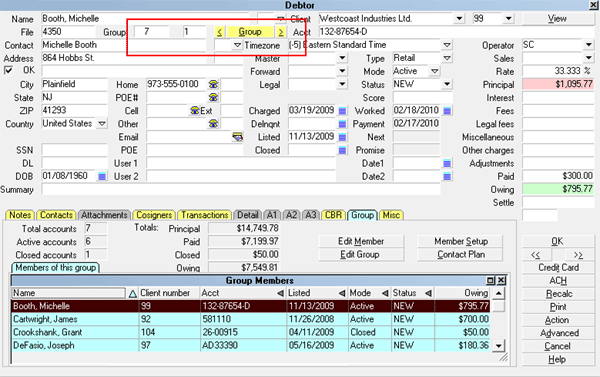This screenshot has width=600, height=377.
Task: Click the Summary input field
Action: pyautogui.click(x=241, y=189)
